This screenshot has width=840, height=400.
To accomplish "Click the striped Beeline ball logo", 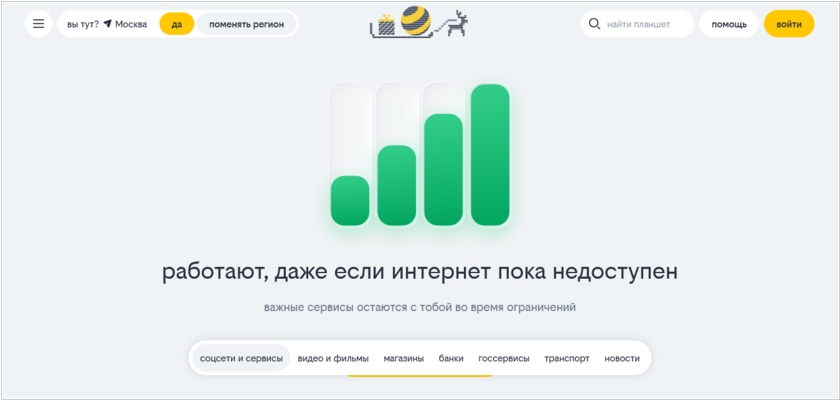I will pyautogui.click(x=417, y=21).
